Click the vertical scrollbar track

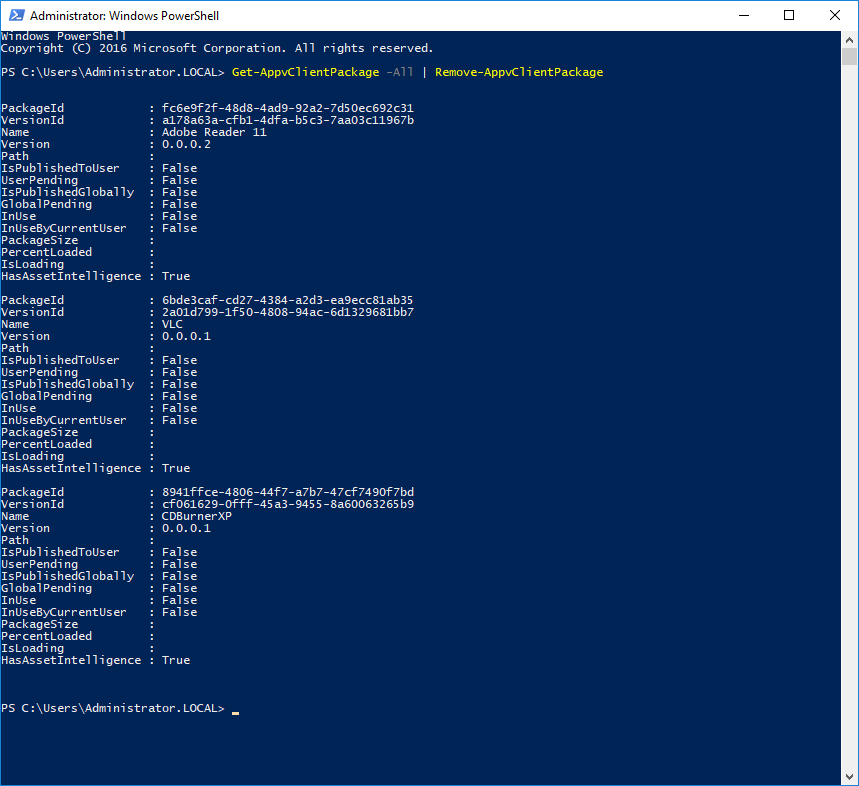coord(849,400)
